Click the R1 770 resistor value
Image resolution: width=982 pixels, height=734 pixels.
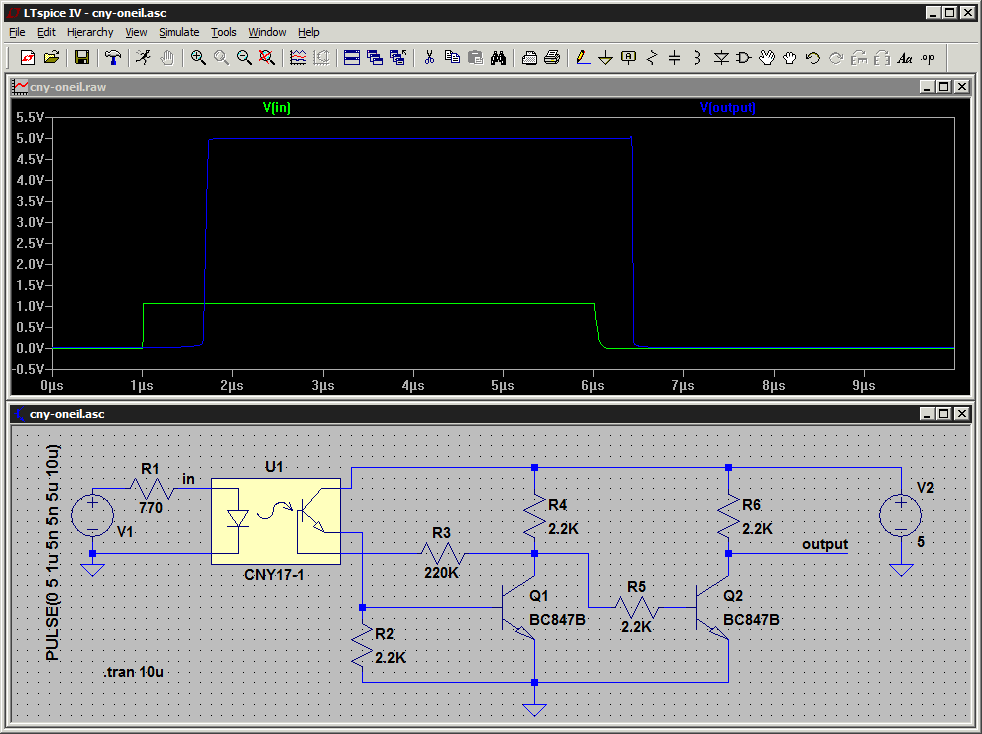[x=151, y=507]
